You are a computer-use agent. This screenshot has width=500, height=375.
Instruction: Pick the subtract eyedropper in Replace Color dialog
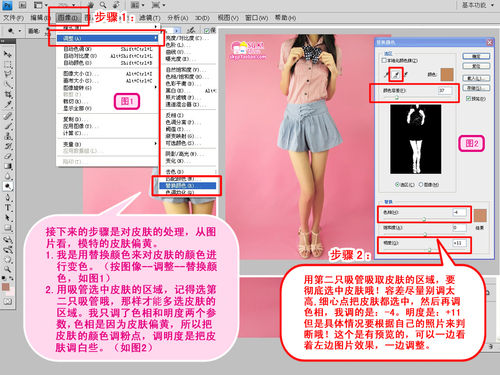(406, 74)
